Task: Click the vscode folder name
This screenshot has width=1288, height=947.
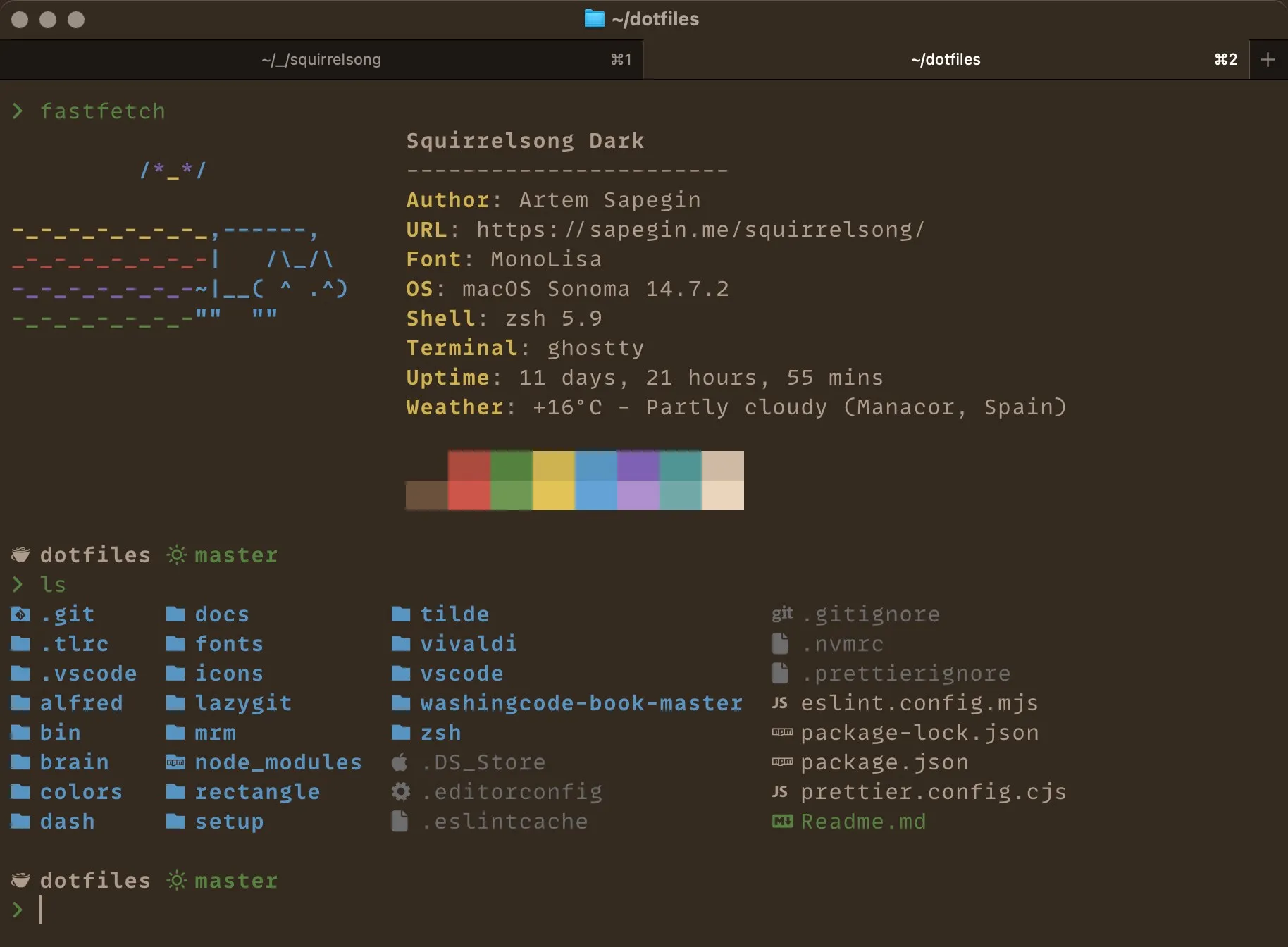Action: pos(462,674)
